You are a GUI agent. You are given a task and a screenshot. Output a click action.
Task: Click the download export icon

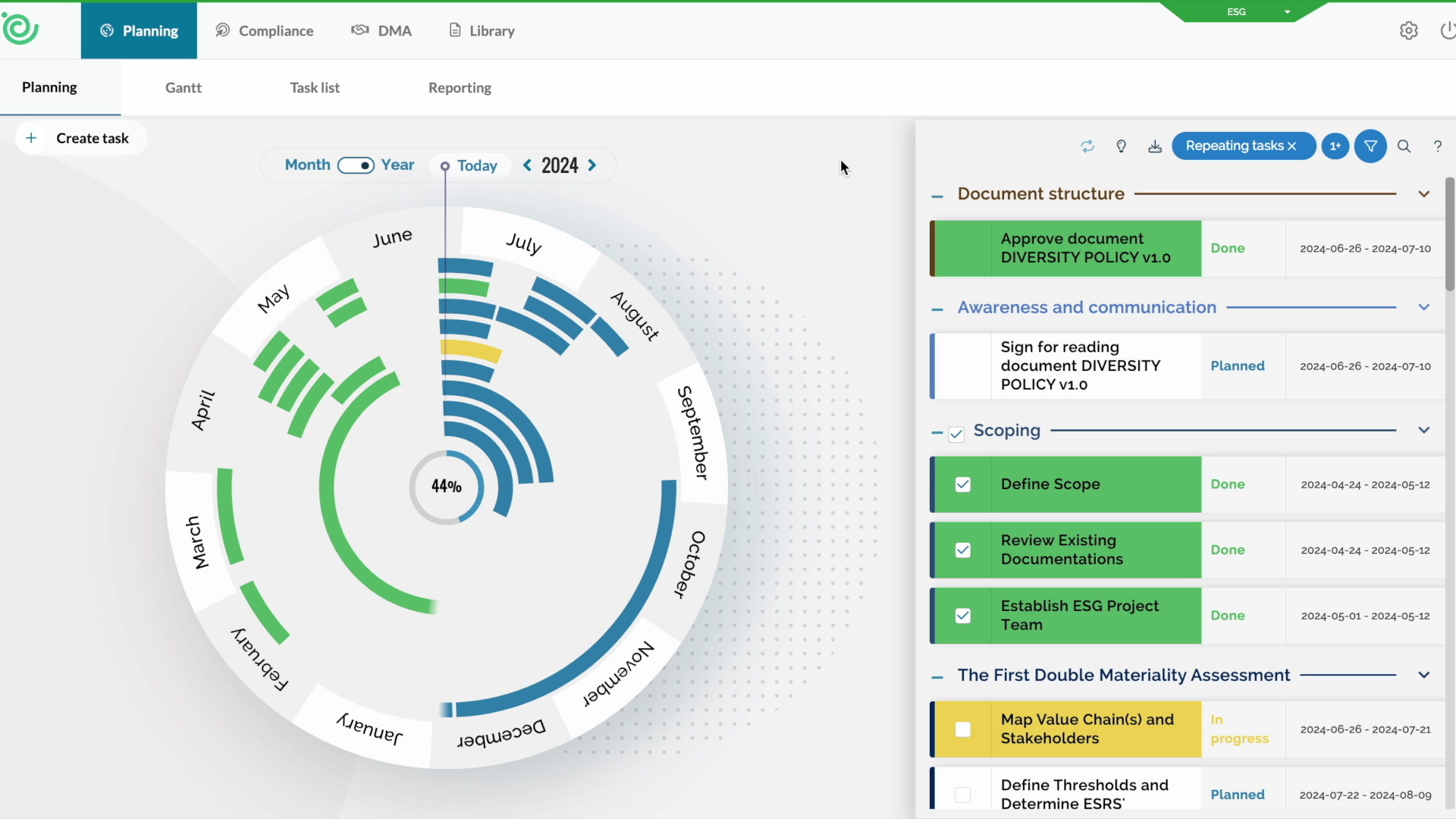click(x=1154, y=146)
